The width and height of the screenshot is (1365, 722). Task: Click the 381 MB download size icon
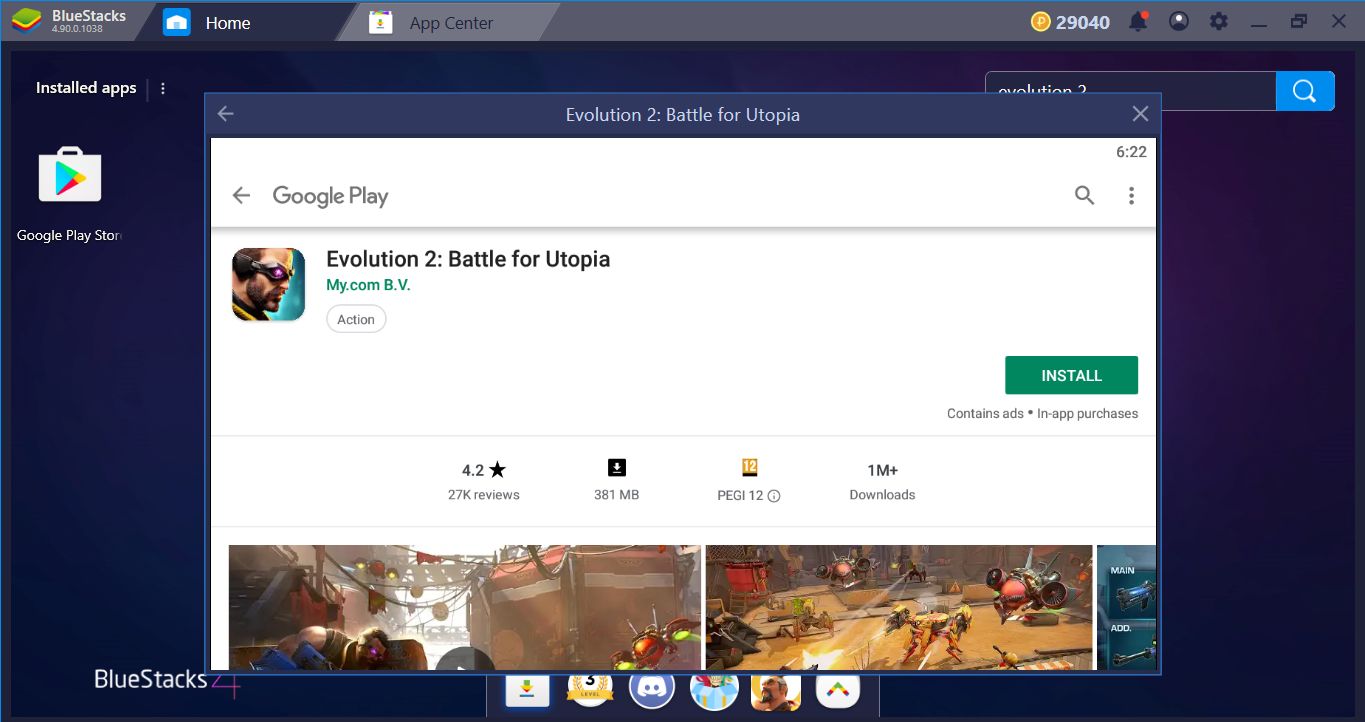click(616, 468)
